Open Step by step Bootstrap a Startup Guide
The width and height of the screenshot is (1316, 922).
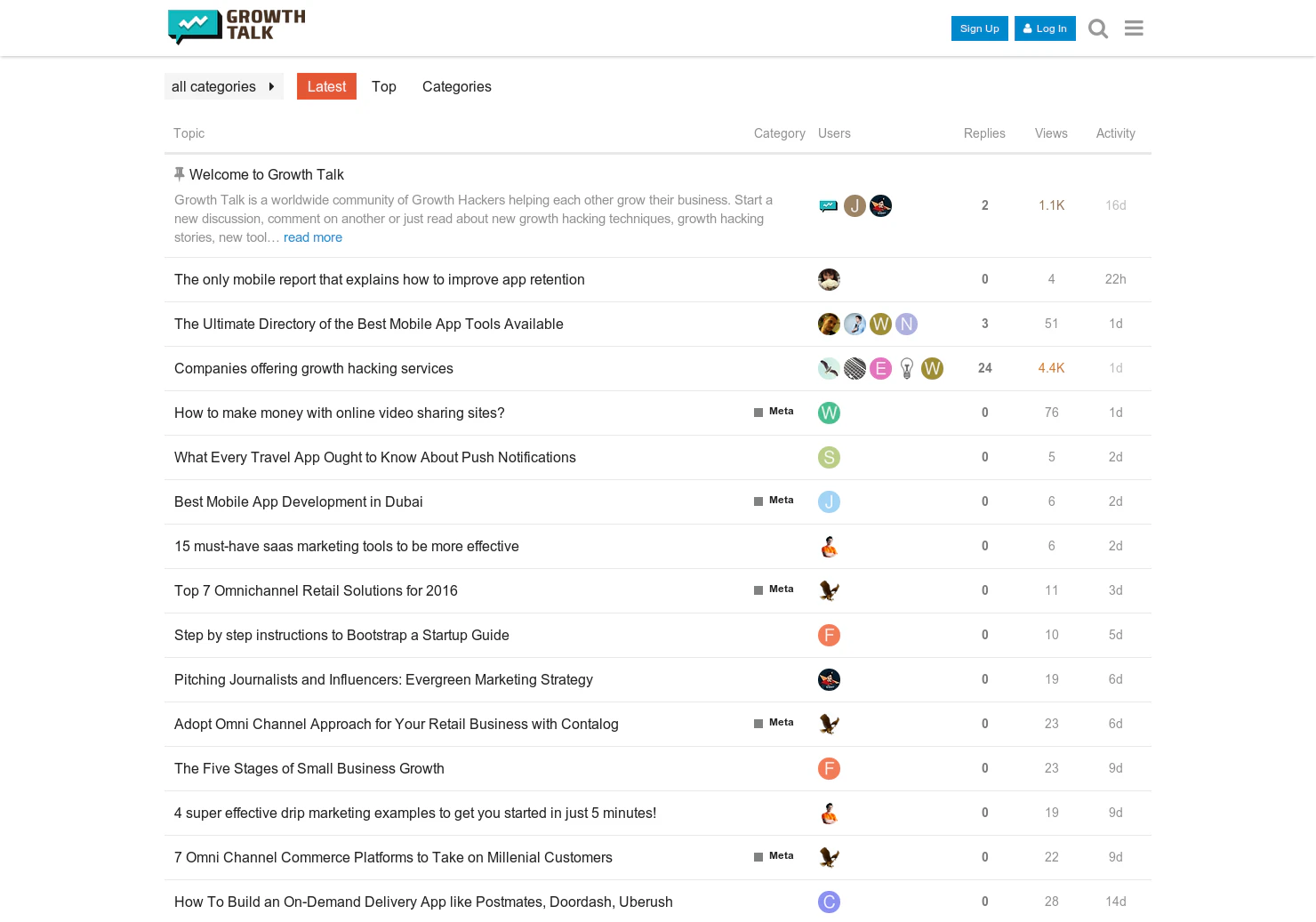341,635
